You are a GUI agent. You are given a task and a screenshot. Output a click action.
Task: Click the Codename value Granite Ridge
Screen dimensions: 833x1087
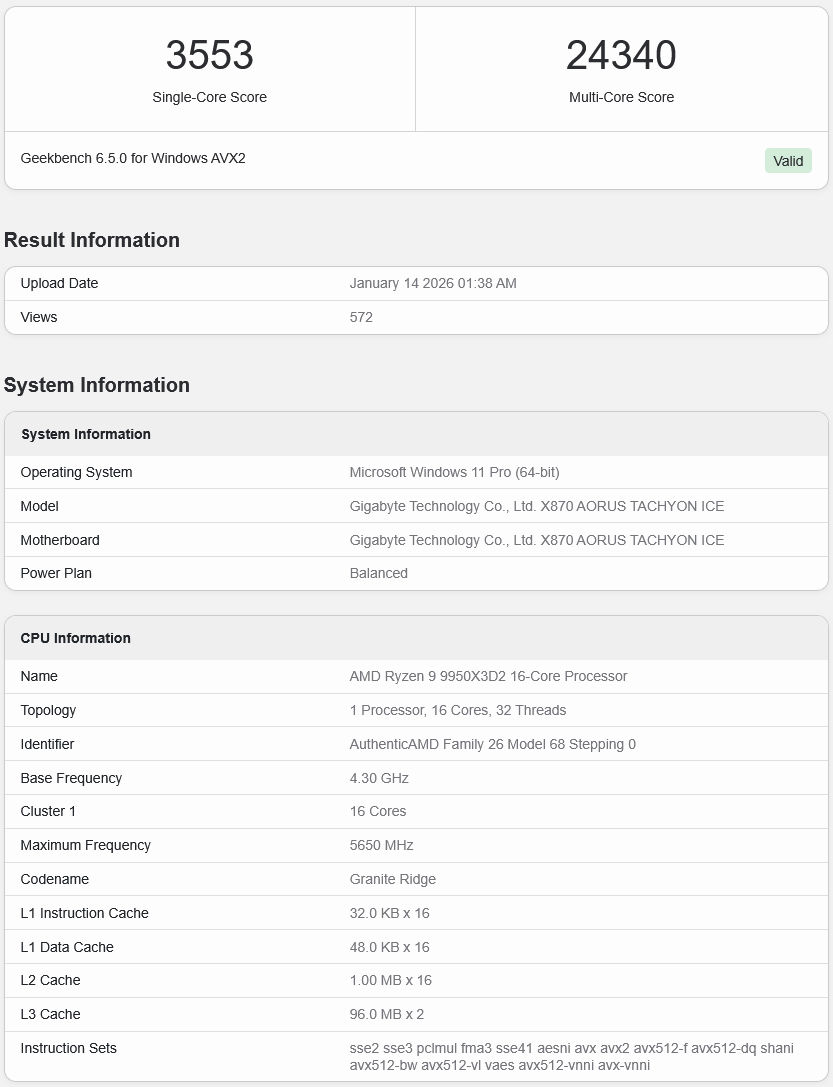click(393, 879)
